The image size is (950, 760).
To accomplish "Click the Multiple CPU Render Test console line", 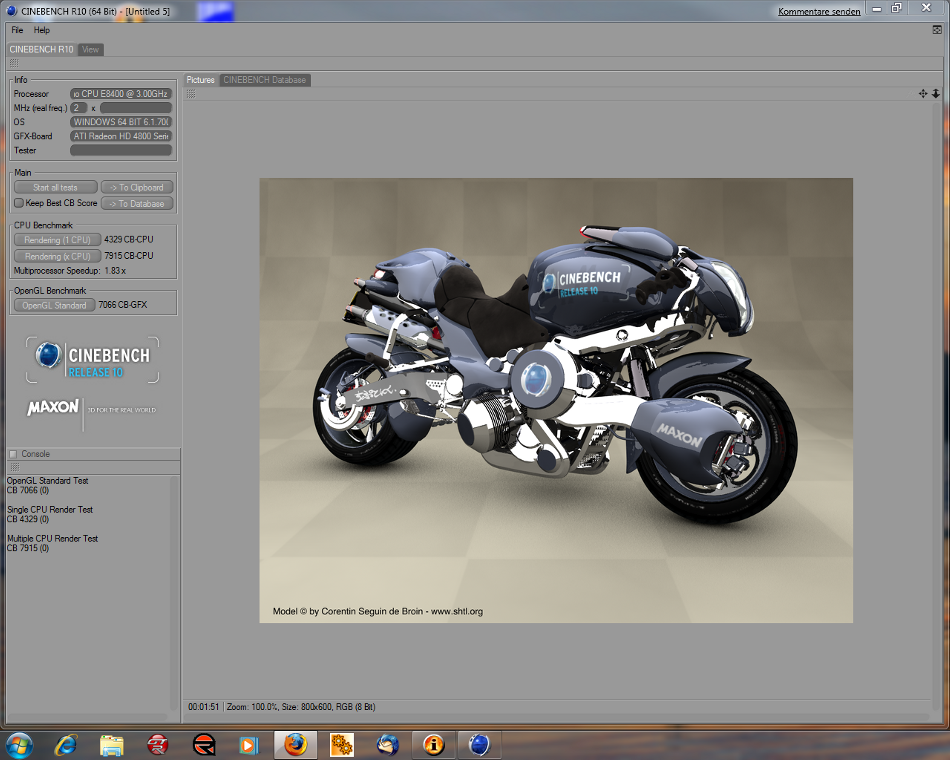I will click(x=52, y=539).
